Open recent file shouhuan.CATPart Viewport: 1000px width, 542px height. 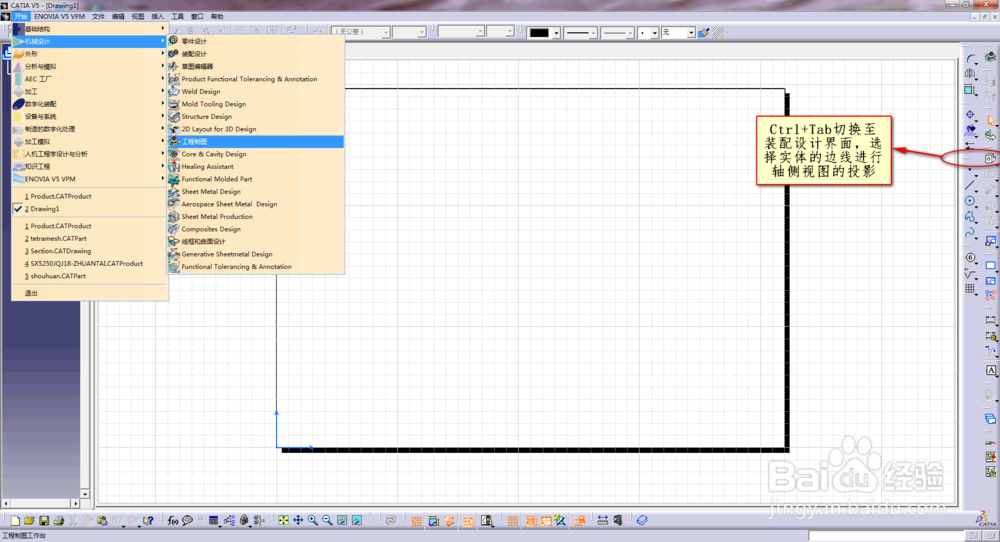coord(89,276)
